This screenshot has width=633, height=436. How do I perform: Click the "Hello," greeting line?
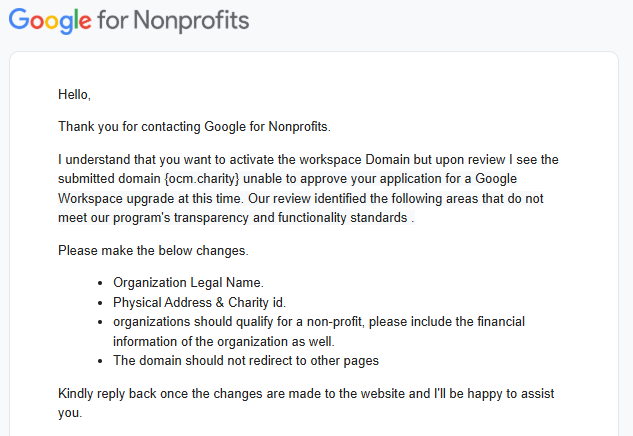(x=74, y=95)
